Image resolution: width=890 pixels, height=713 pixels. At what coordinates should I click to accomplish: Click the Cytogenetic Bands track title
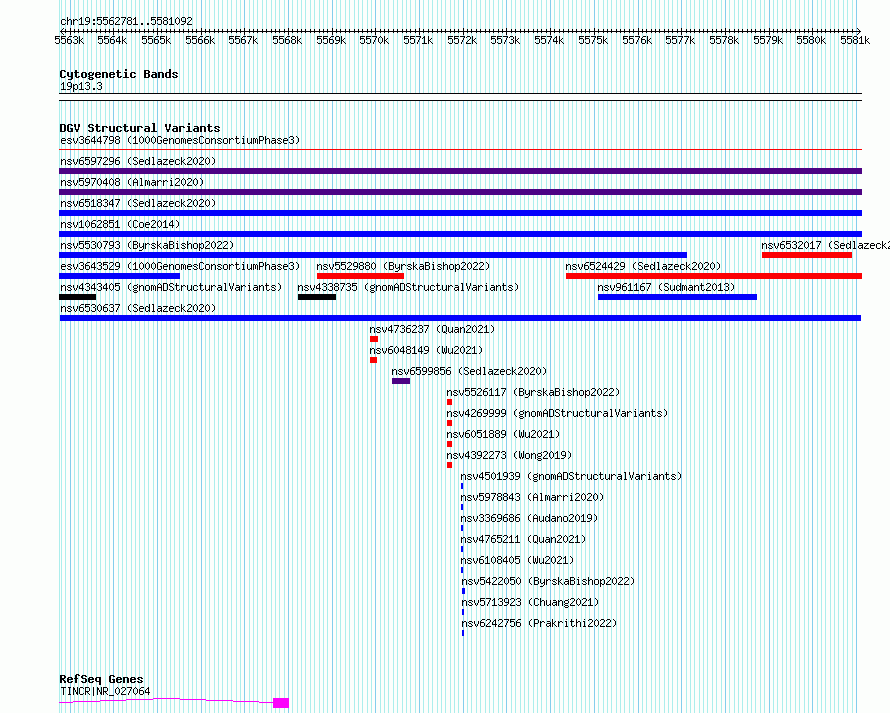119,74
